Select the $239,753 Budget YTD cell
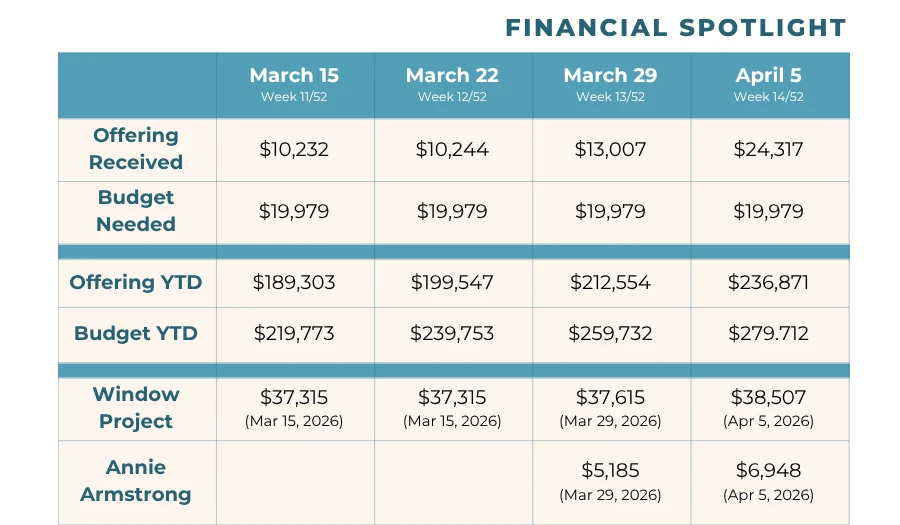900x525 pixels. [x=452, y=333]
